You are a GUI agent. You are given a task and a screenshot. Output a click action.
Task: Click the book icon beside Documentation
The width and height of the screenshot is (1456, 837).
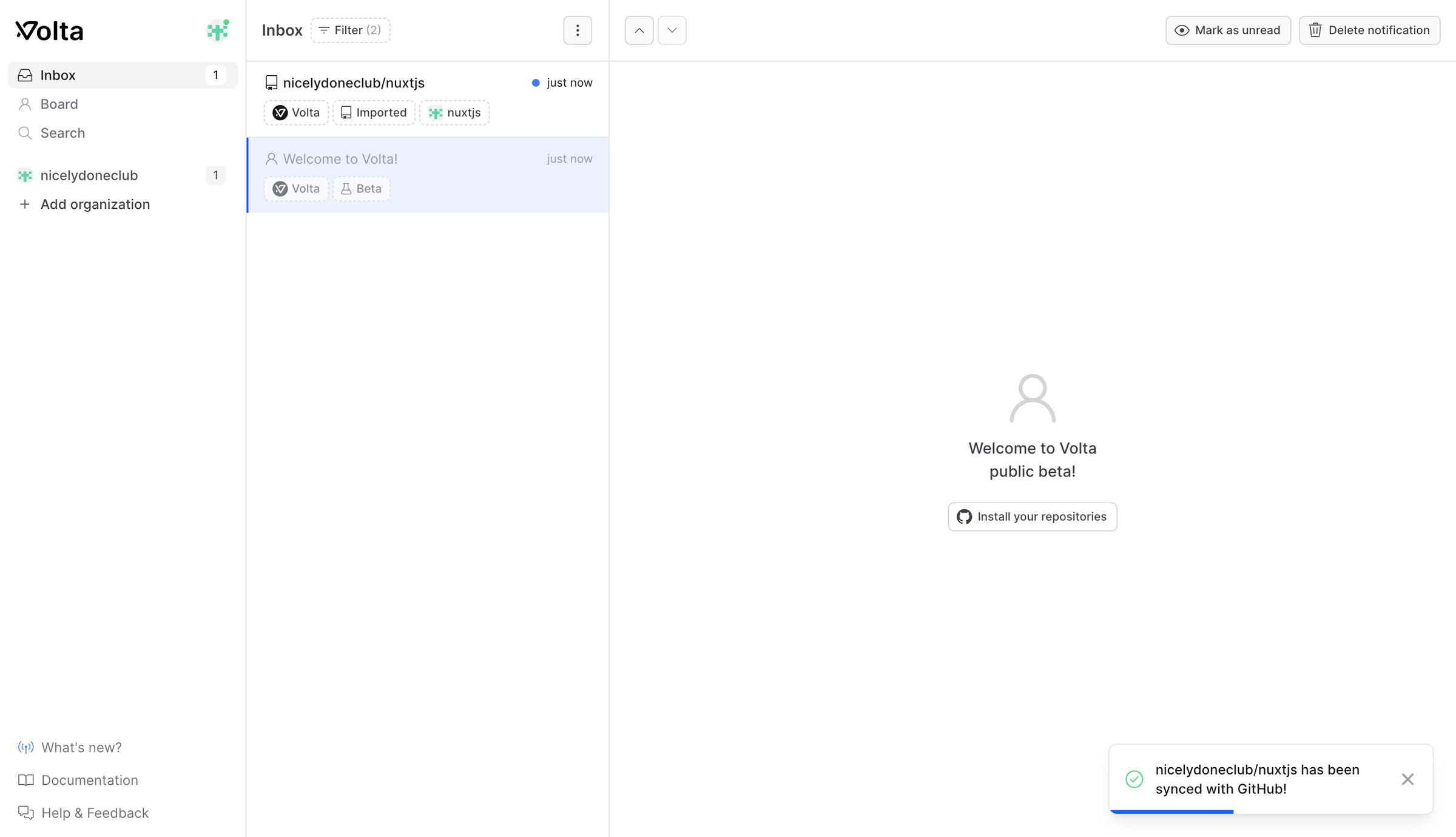point(25,781)
